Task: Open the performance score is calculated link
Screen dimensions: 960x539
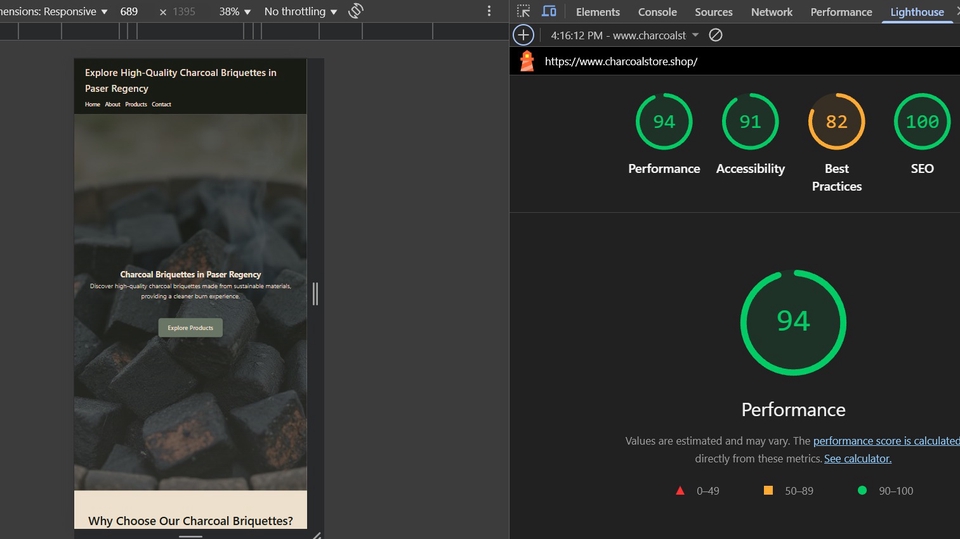Action: click(x=887, y=440)
